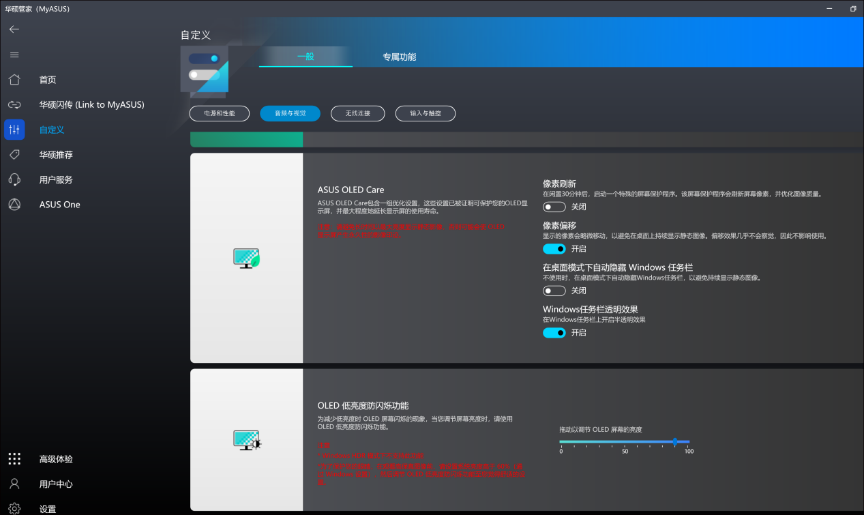Collapse the sidebar via hamburger menu icon

(14, 55)
